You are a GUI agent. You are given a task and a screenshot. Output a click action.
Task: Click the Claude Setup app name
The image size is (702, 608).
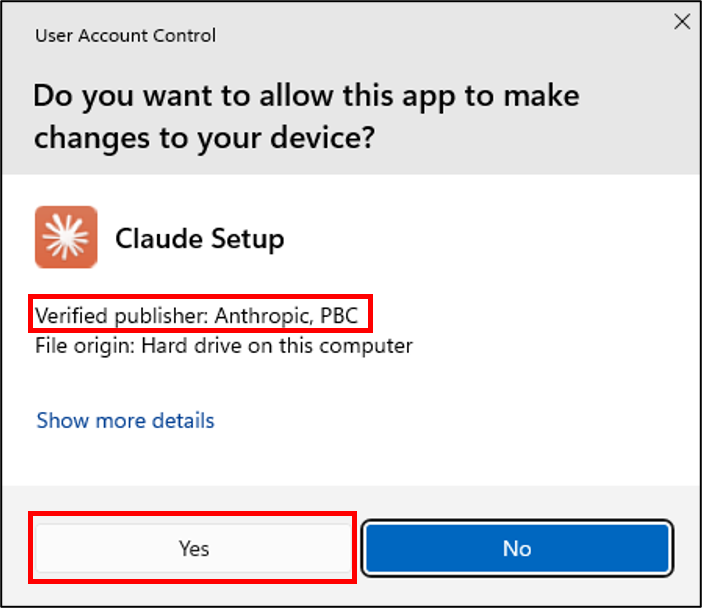pyautogui.click(x=200, y=239)
